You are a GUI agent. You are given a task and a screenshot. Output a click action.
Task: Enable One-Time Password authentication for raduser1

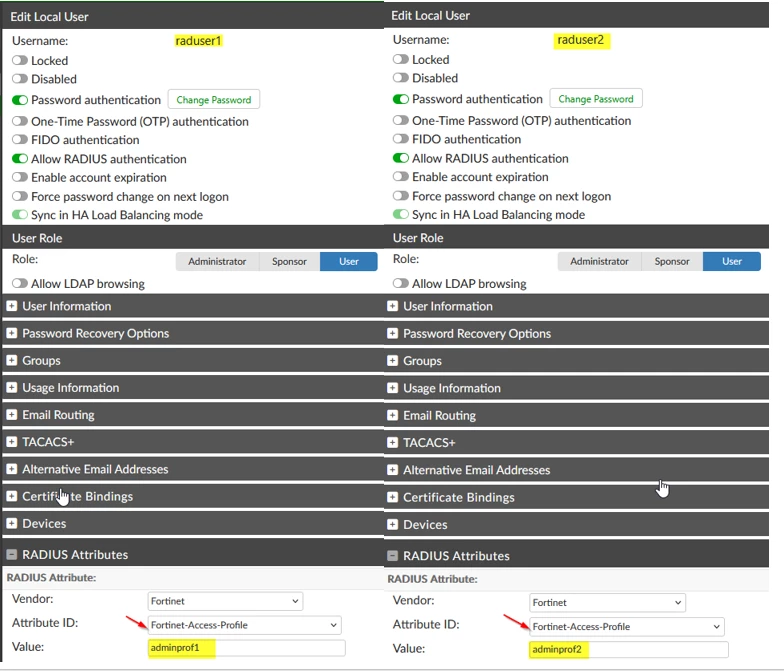coord(20,122)
